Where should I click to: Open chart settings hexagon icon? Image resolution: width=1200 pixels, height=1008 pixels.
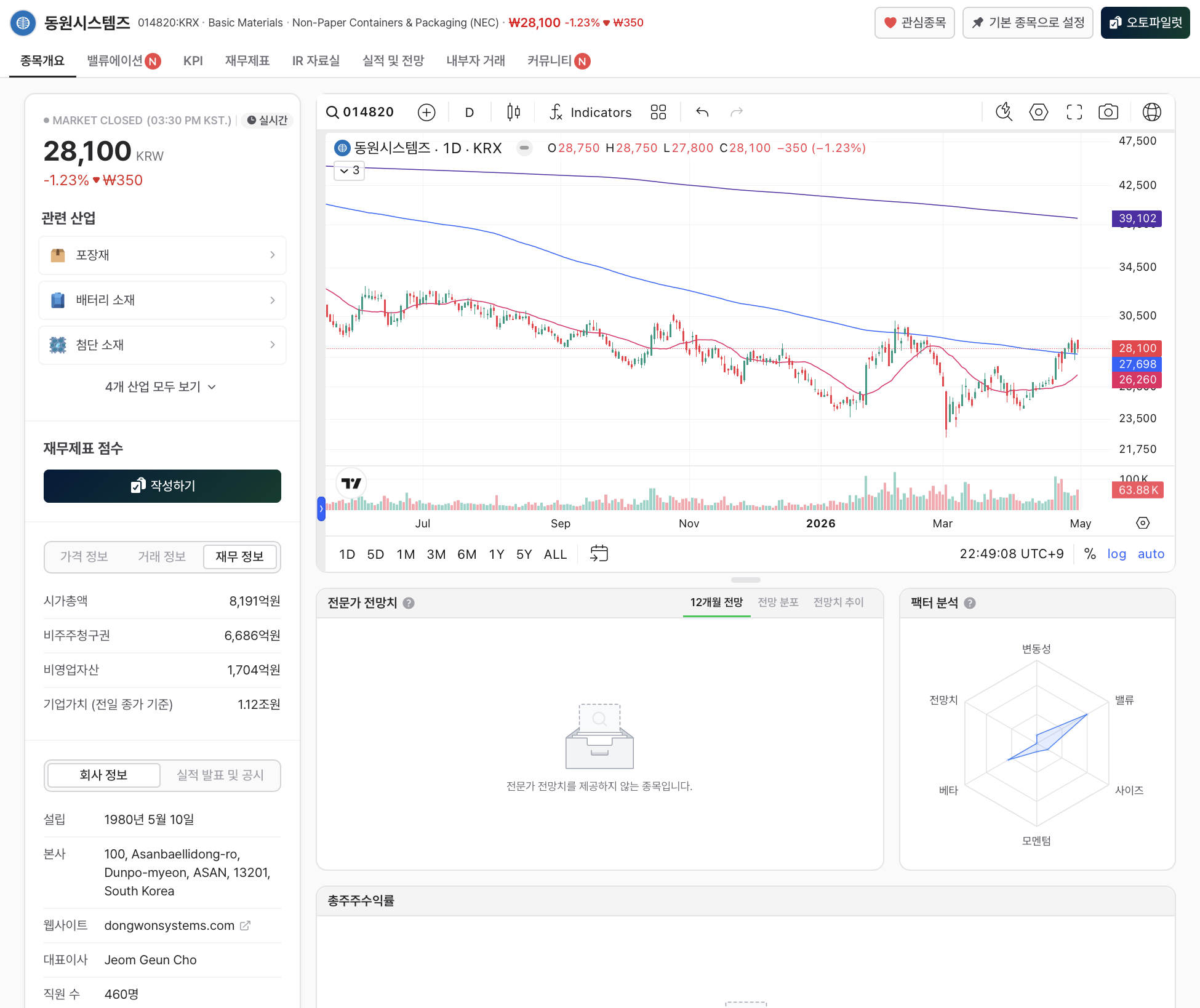pyautogui.click(x=1039, y=112)
